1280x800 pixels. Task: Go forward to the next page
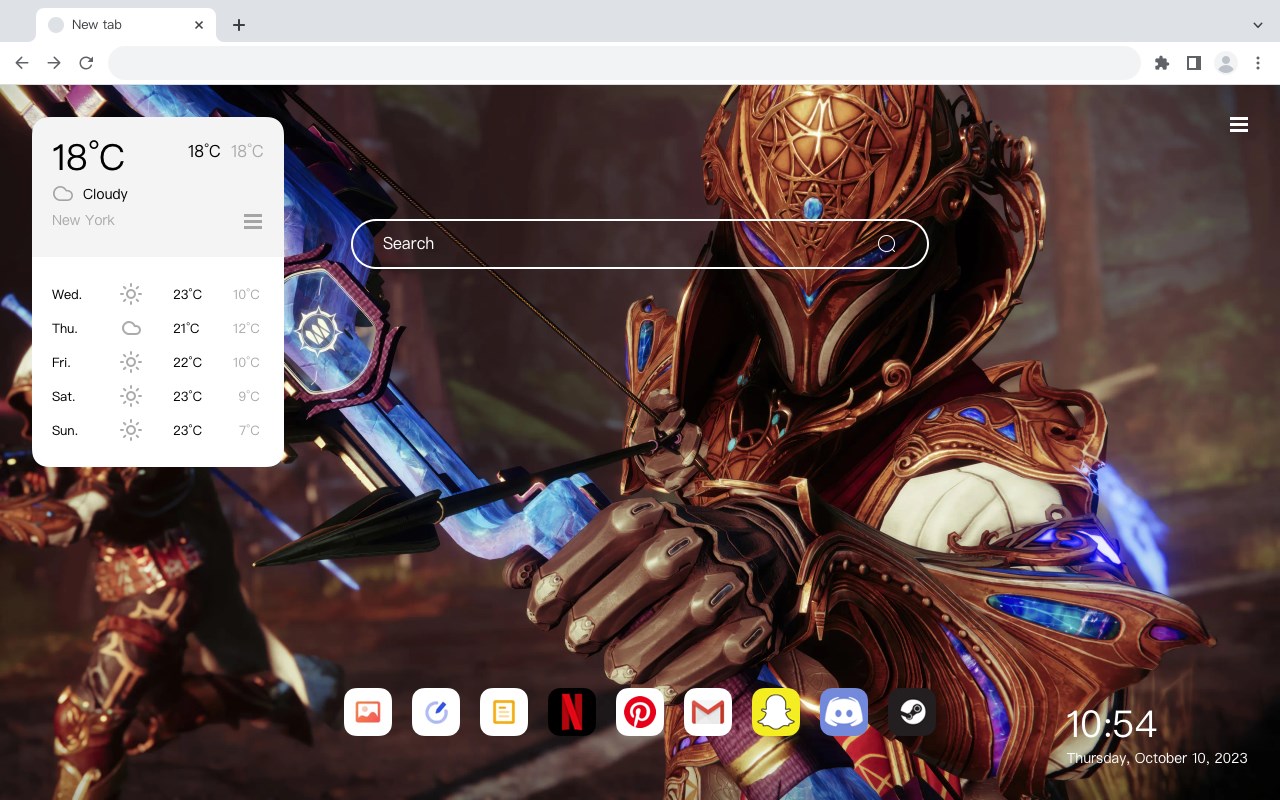[54, 63]
